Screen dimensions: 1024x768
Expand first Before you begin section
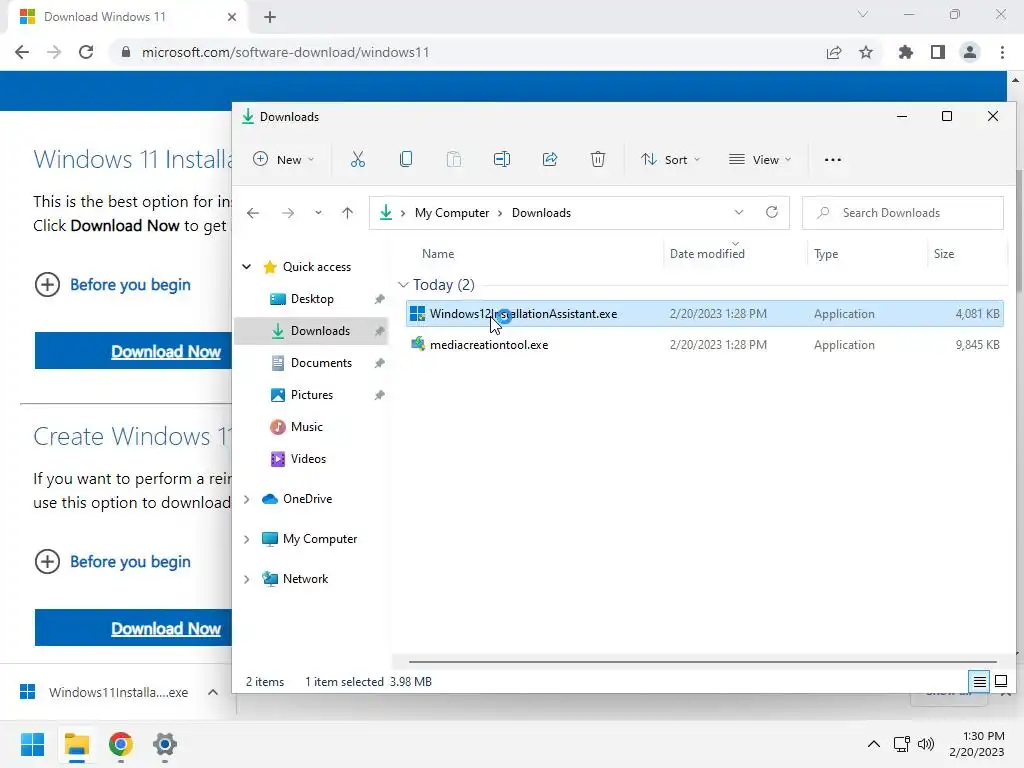point(112,285)
